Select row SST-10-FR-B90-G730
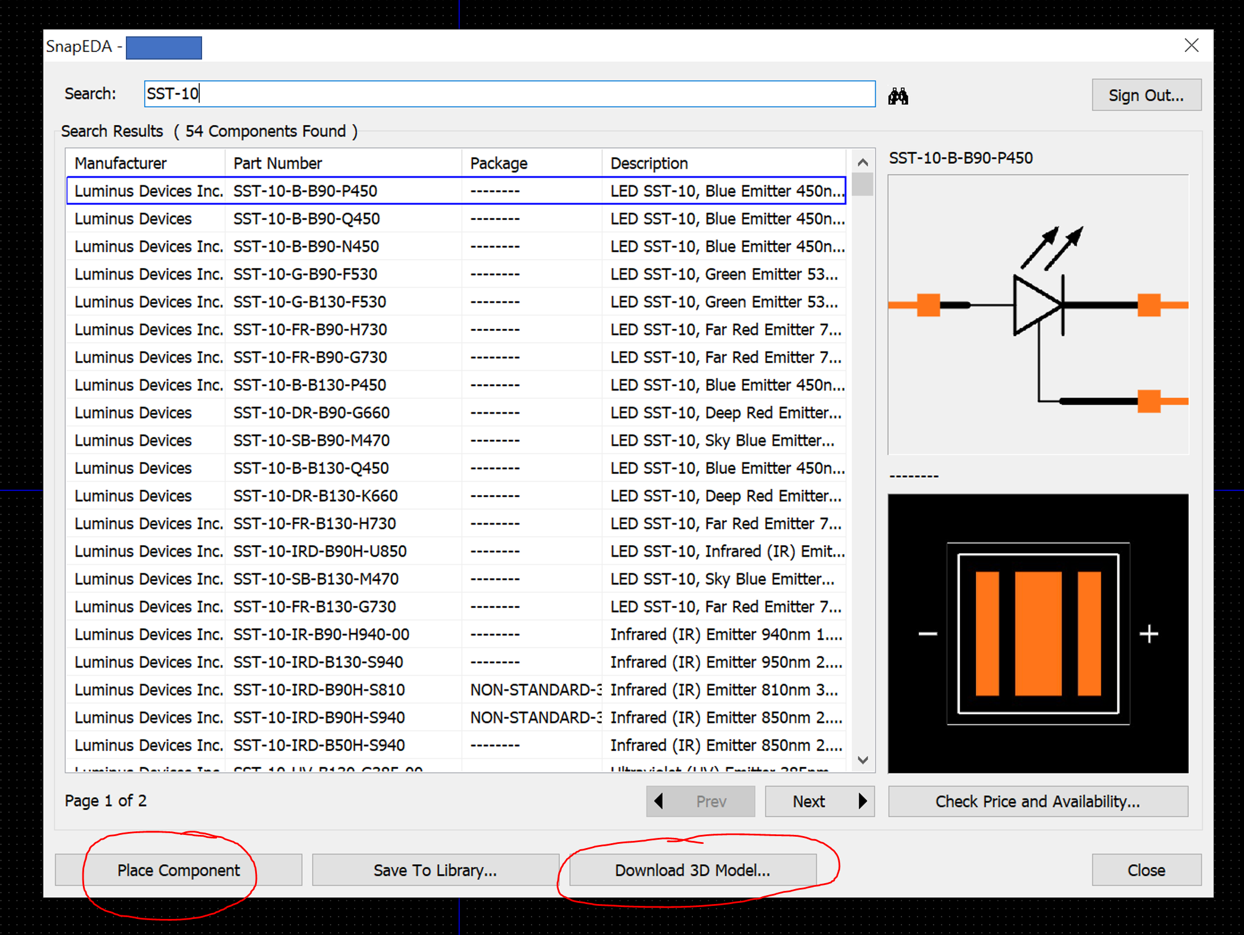 coord(456,357)
